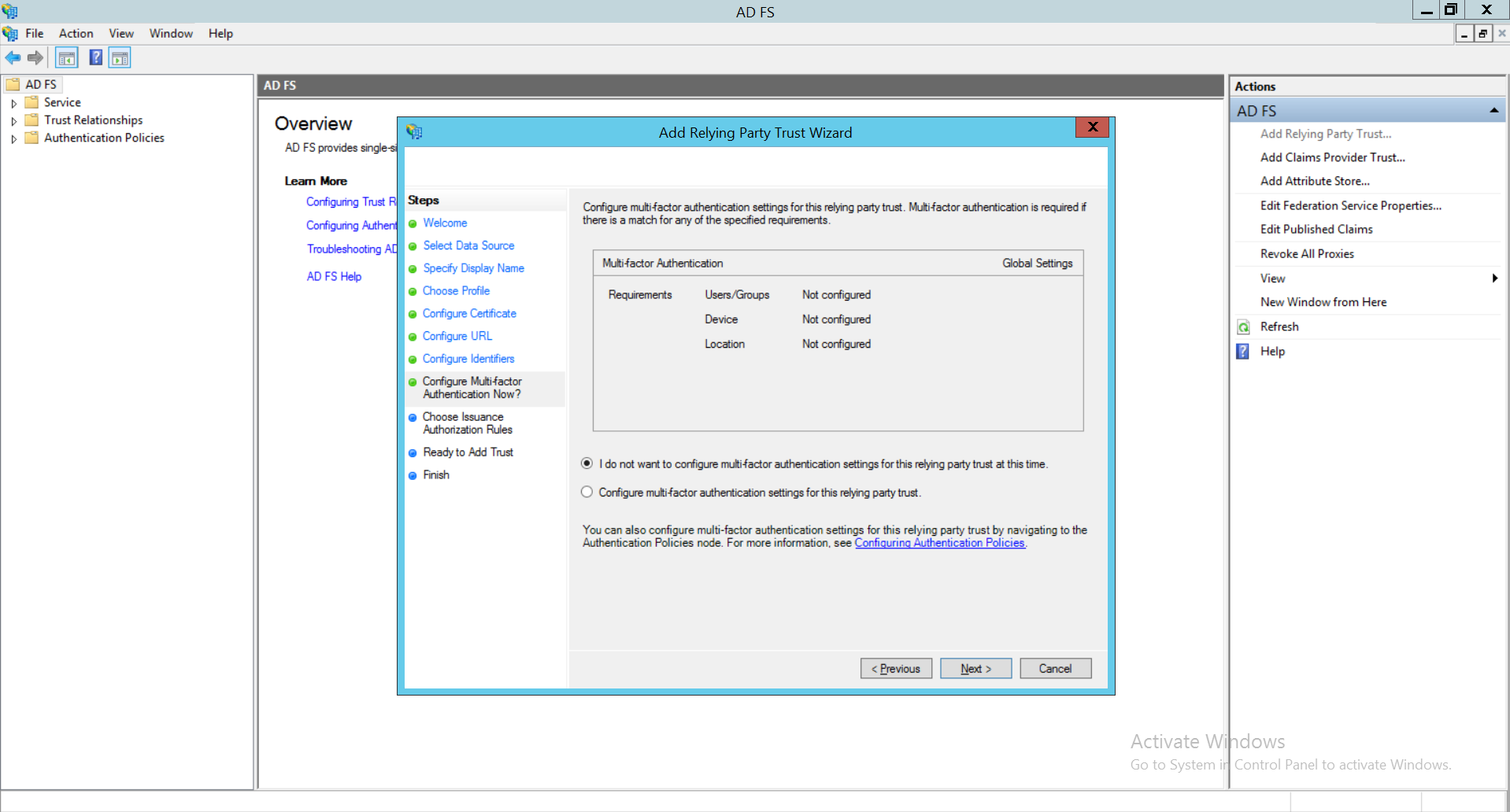Screen dimensions: 1510x812
Task: Click the Next button in the wizard
Action: tap(975, 668)
